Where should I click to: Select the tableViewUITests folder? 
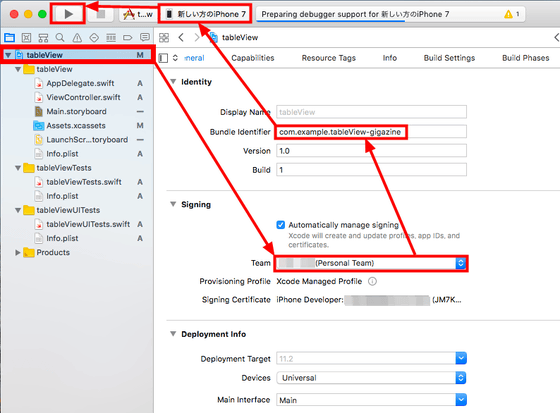coord(62,210)
